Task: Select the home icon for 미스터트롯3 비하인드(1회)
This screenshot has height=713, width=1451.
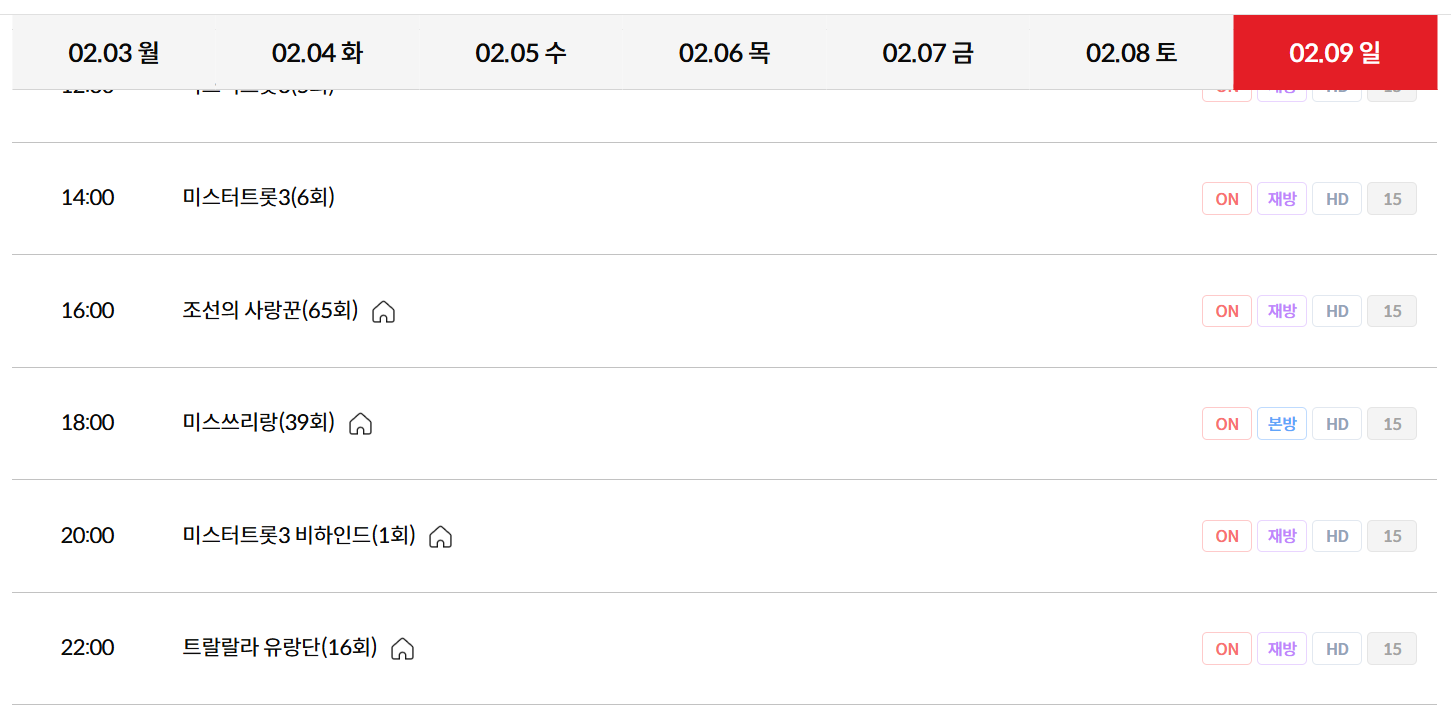Action: click(440, 537)
